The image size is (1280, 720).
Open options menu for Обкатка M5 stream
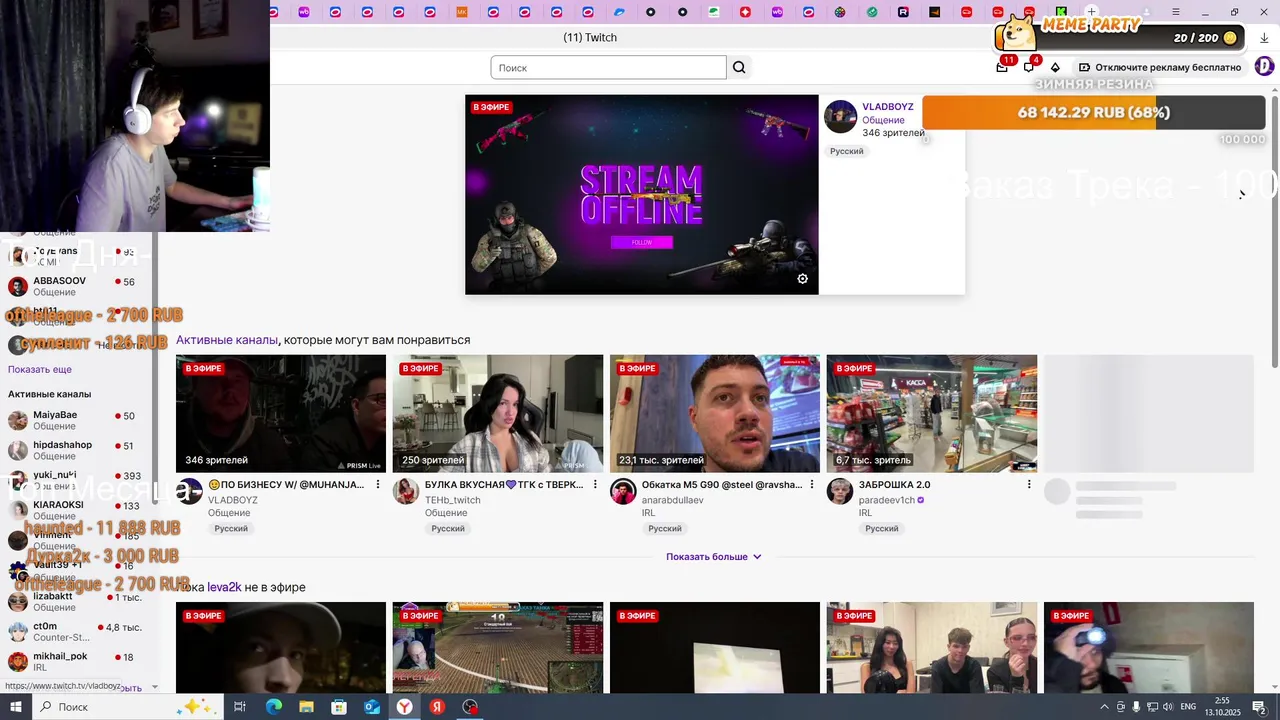(x=812, y=485)
